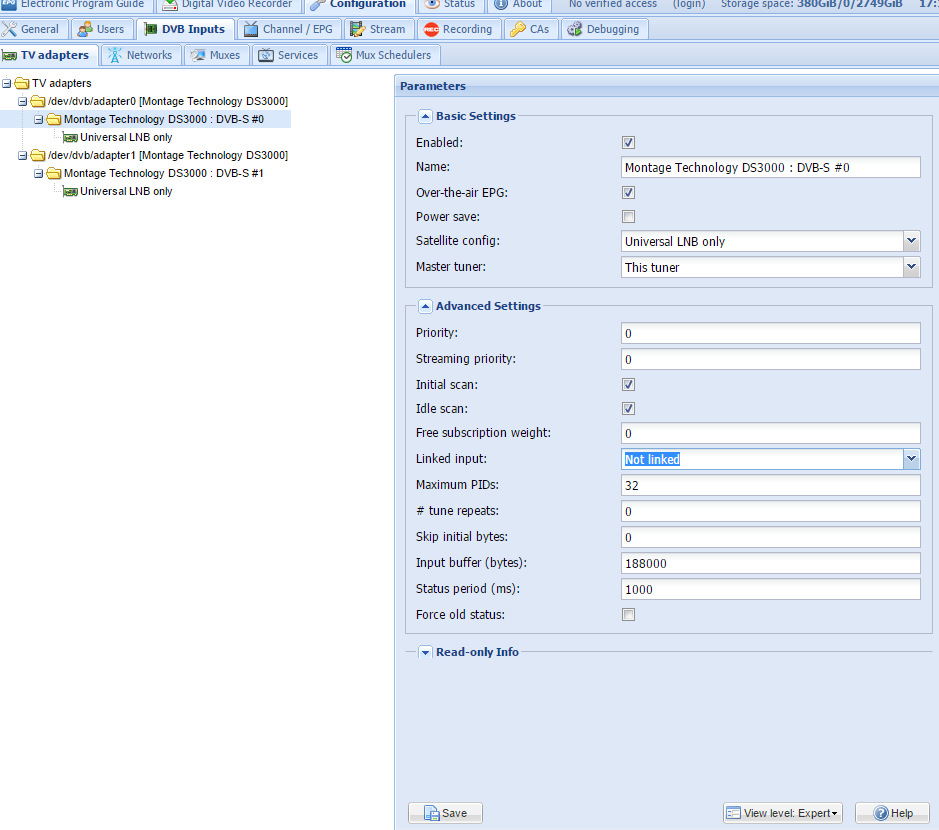The image size is (939, 830).
Task: Click the Digital Video Recorder tab icon
Action: coord(170,4)
